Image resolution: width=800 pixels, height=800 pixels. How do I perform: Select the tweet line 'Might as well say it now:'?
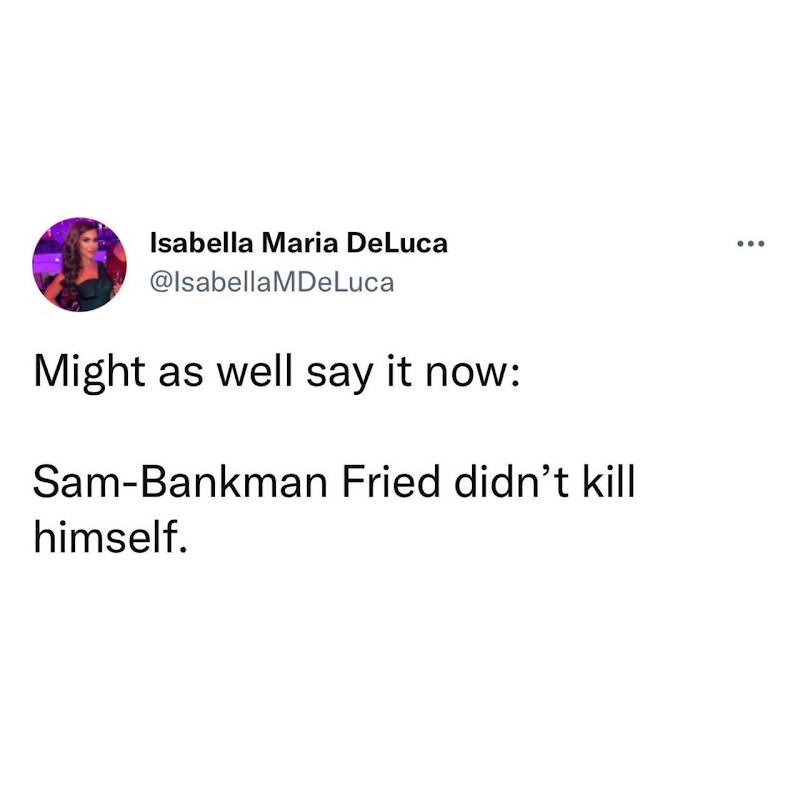[x=277, y=372]
